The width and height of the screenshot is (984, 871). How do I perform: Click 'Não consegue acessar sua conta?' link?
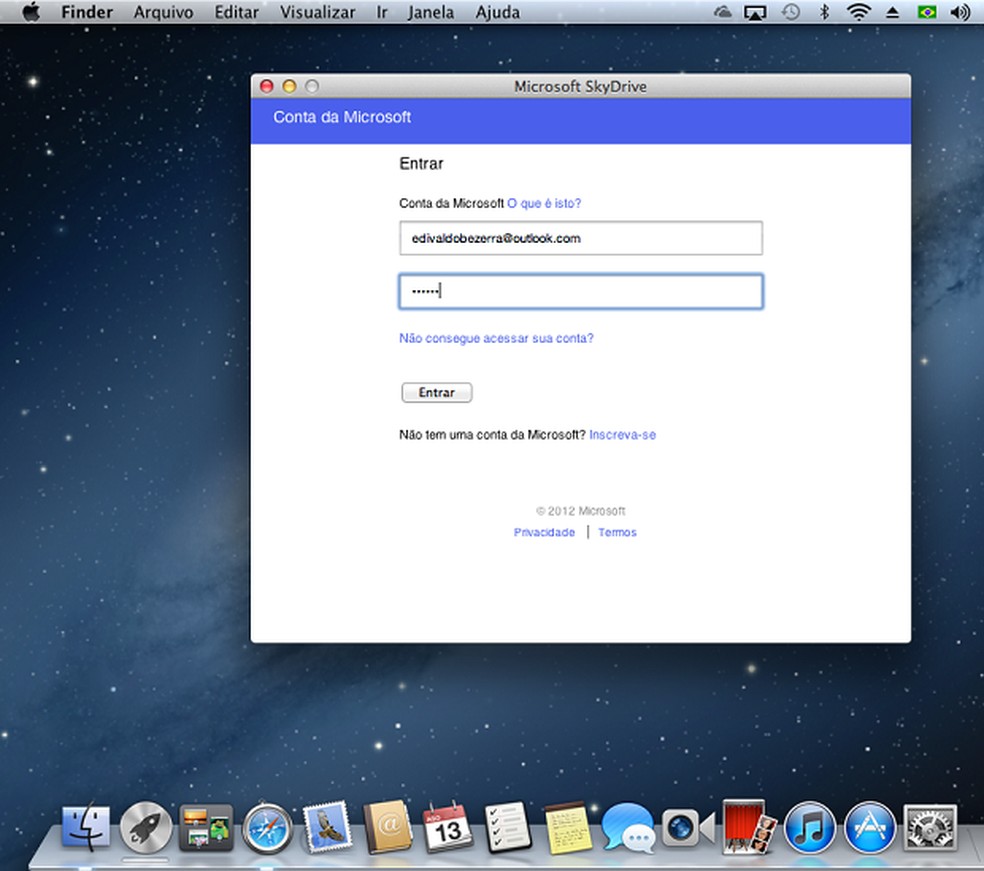pos(496,338)
